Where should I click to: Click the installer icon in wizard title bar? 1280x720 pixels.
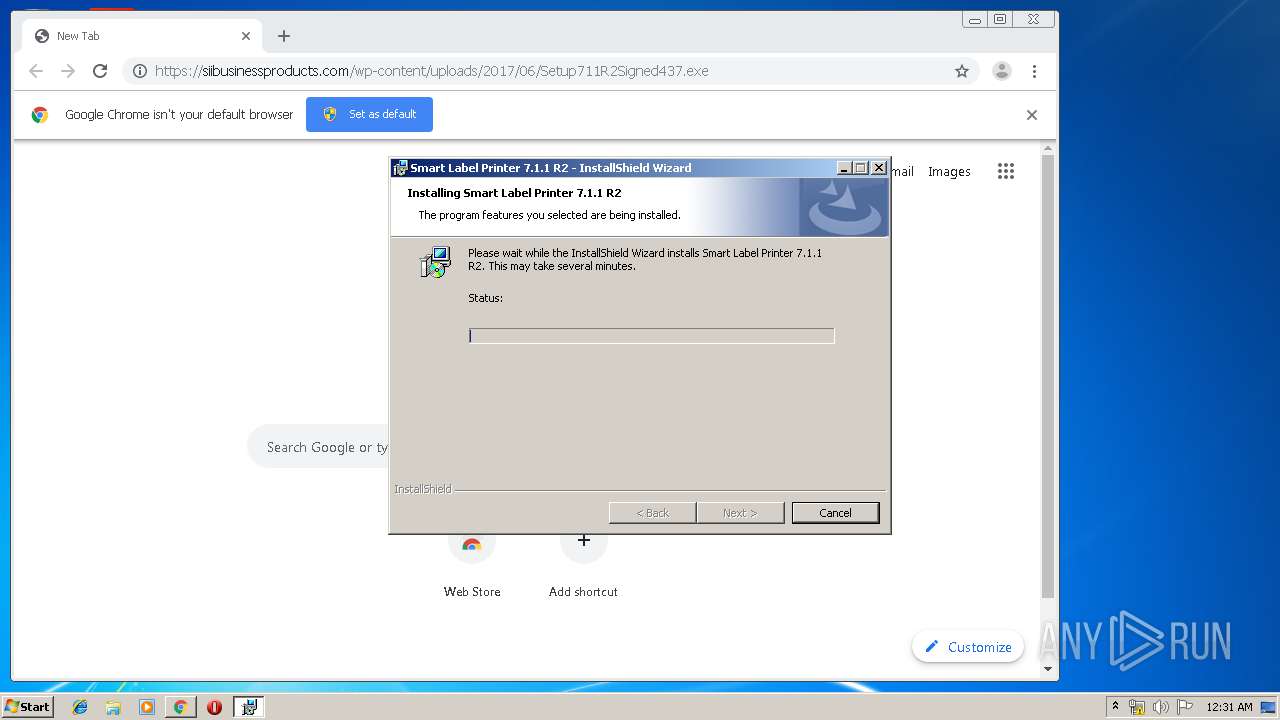[x=400, y=168]
